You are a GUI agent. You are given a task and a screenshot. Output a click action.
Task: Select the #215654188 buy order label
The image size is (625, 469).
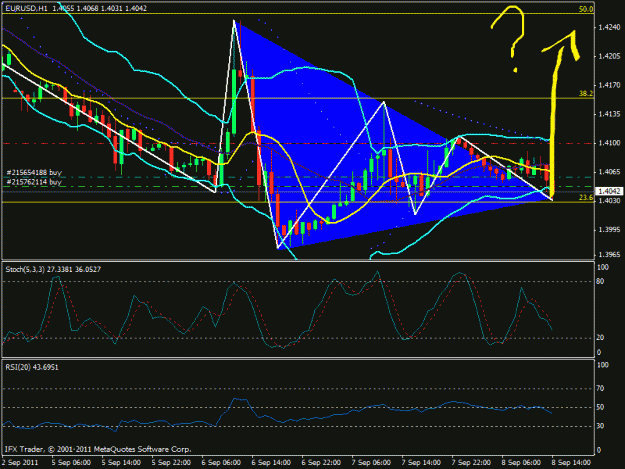point(34,173)
